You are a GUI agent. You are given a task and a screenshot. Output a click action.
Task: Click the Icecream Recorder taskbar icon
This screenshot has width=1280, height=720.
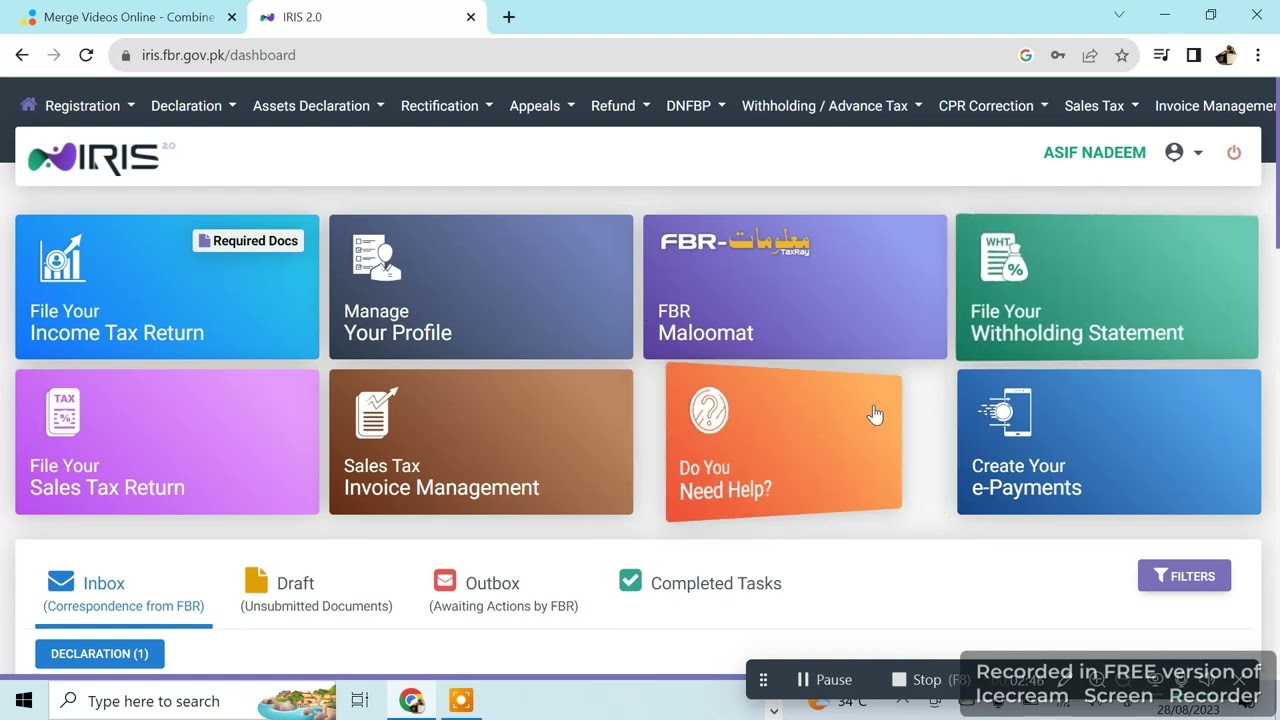(461, 701)
